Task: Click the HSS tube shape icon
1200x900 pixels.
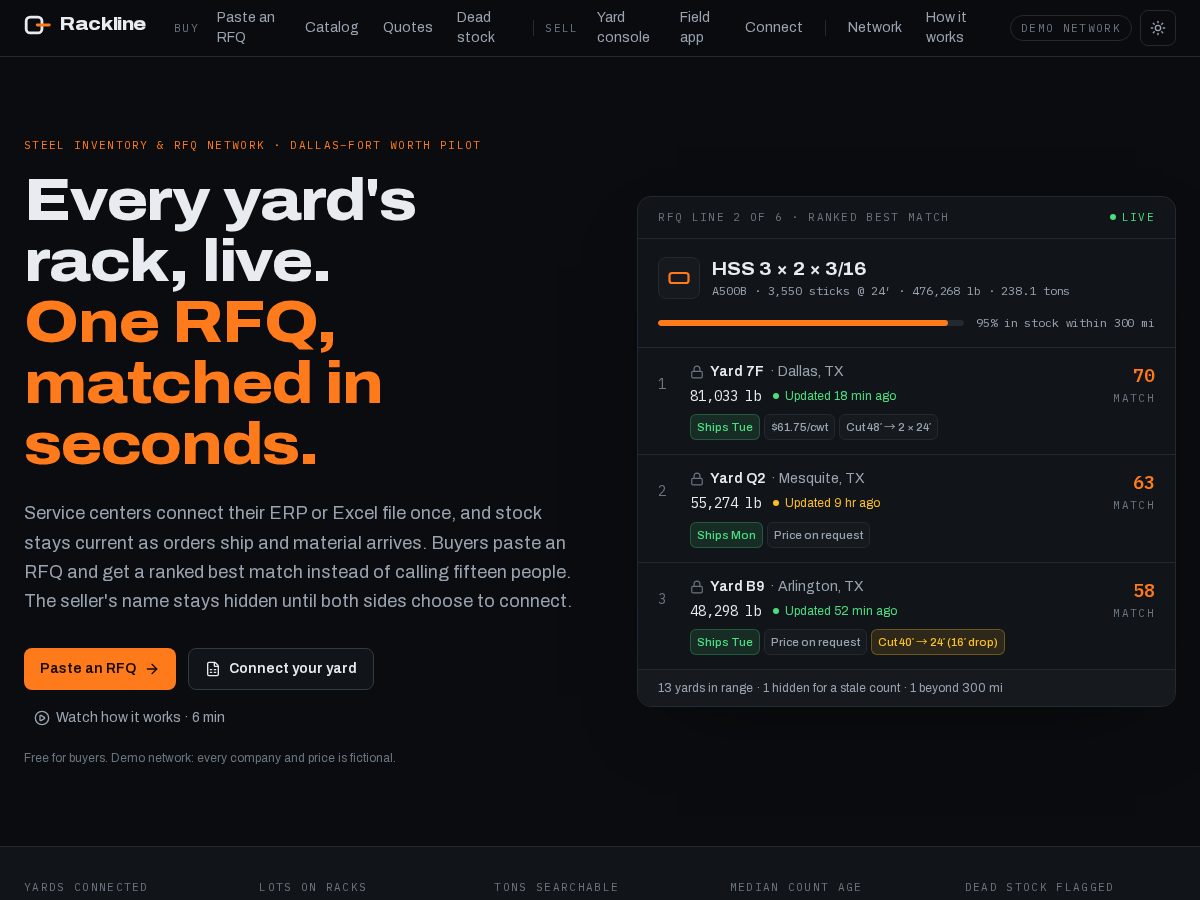Action: [x=679, y=278]
